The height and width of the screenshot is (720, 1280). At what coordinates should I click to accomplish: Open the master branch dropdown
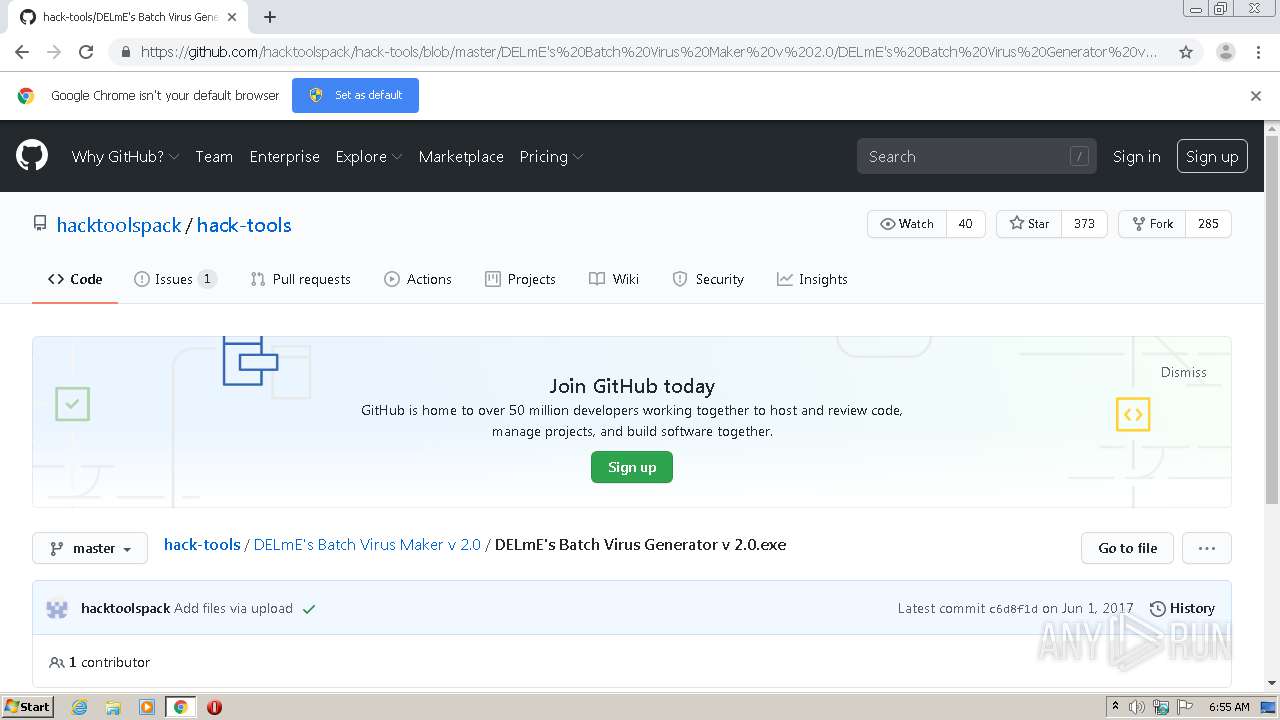(90, 548)
